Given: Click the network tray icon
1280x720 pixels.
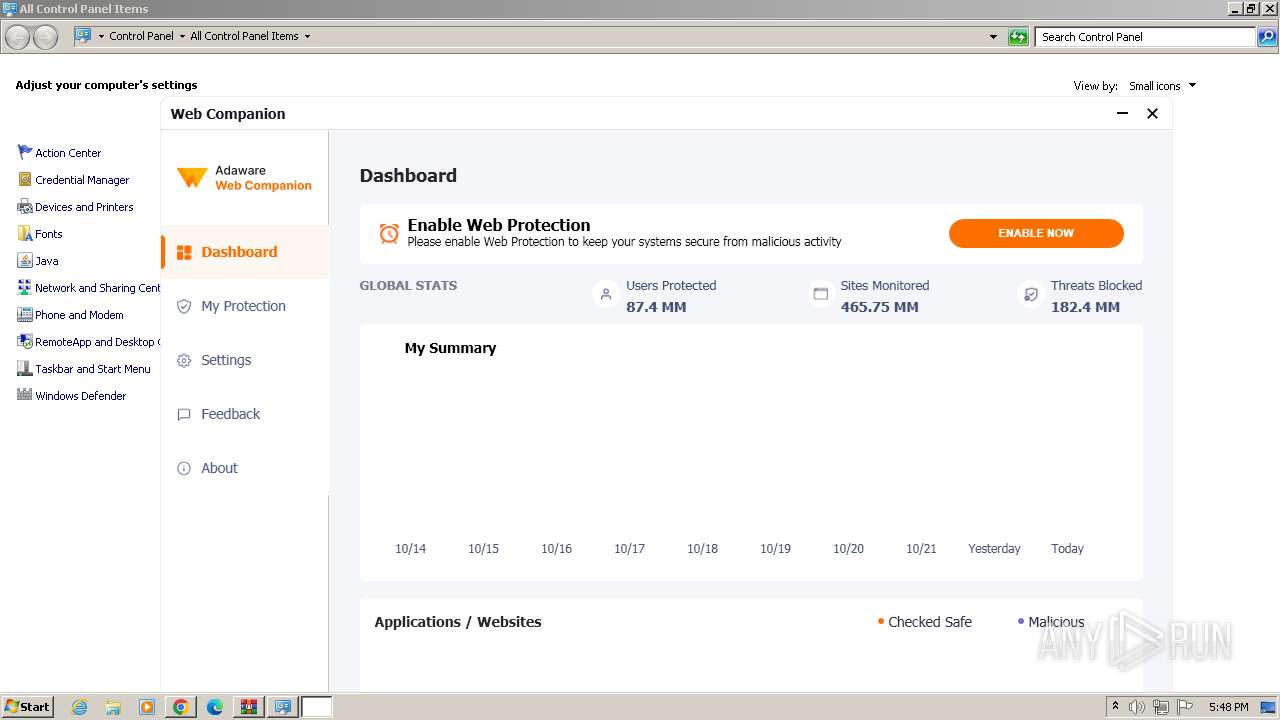Looking at the screenshot, I should pyautogui.click(x=1161, y=707).
